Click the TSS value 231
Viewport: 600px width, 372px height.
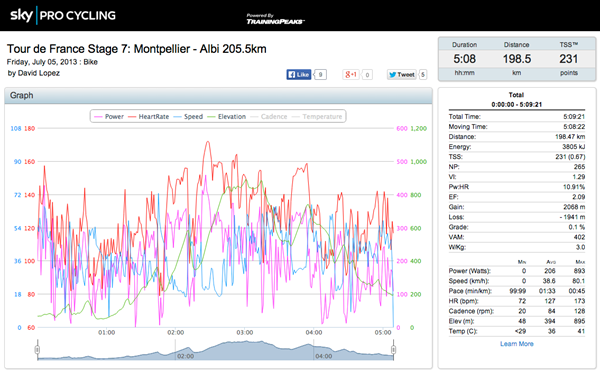(x=569, y=59)
